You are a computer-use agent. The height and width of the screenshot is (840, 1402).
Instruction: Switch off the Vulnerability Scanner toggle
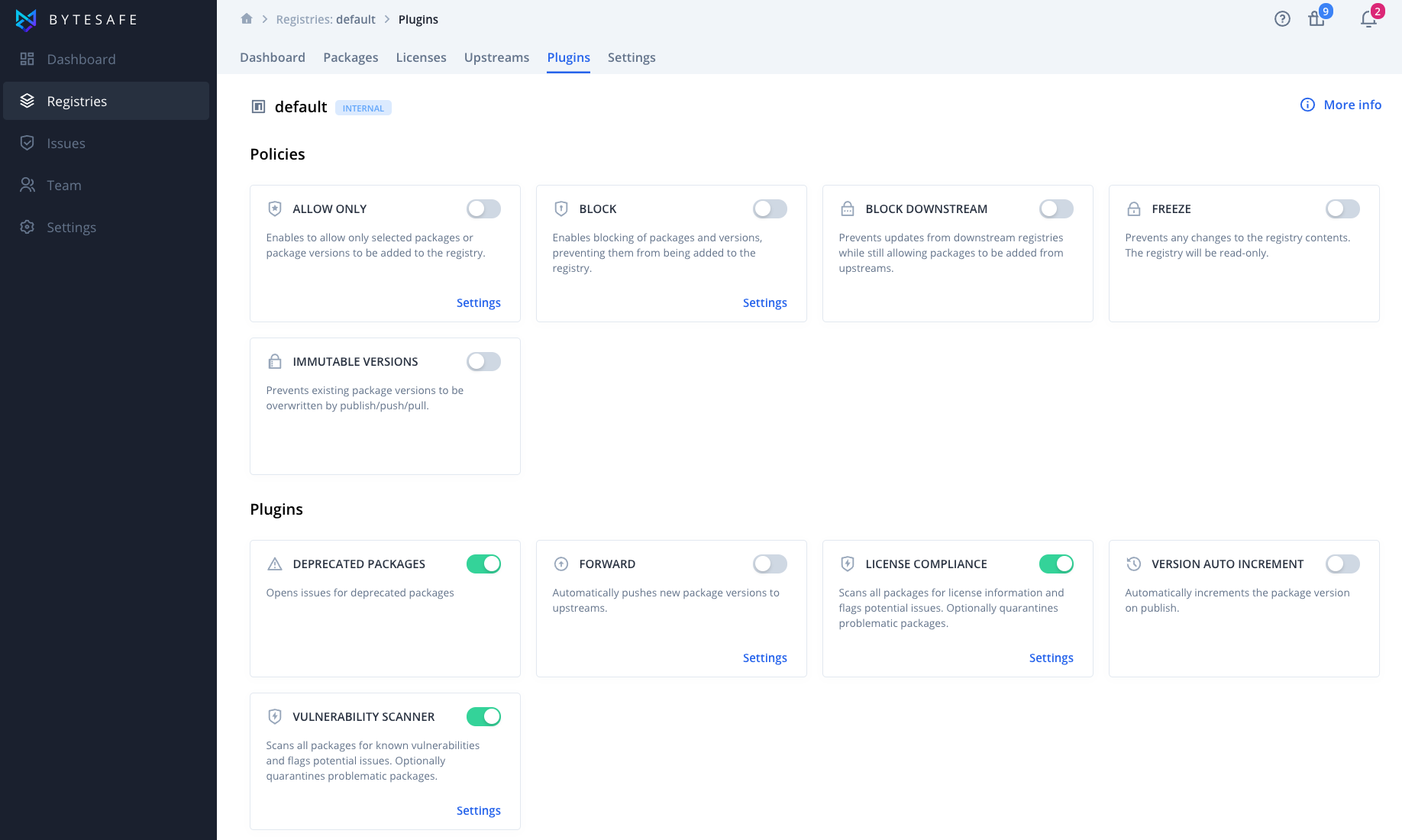pos(483,716)
